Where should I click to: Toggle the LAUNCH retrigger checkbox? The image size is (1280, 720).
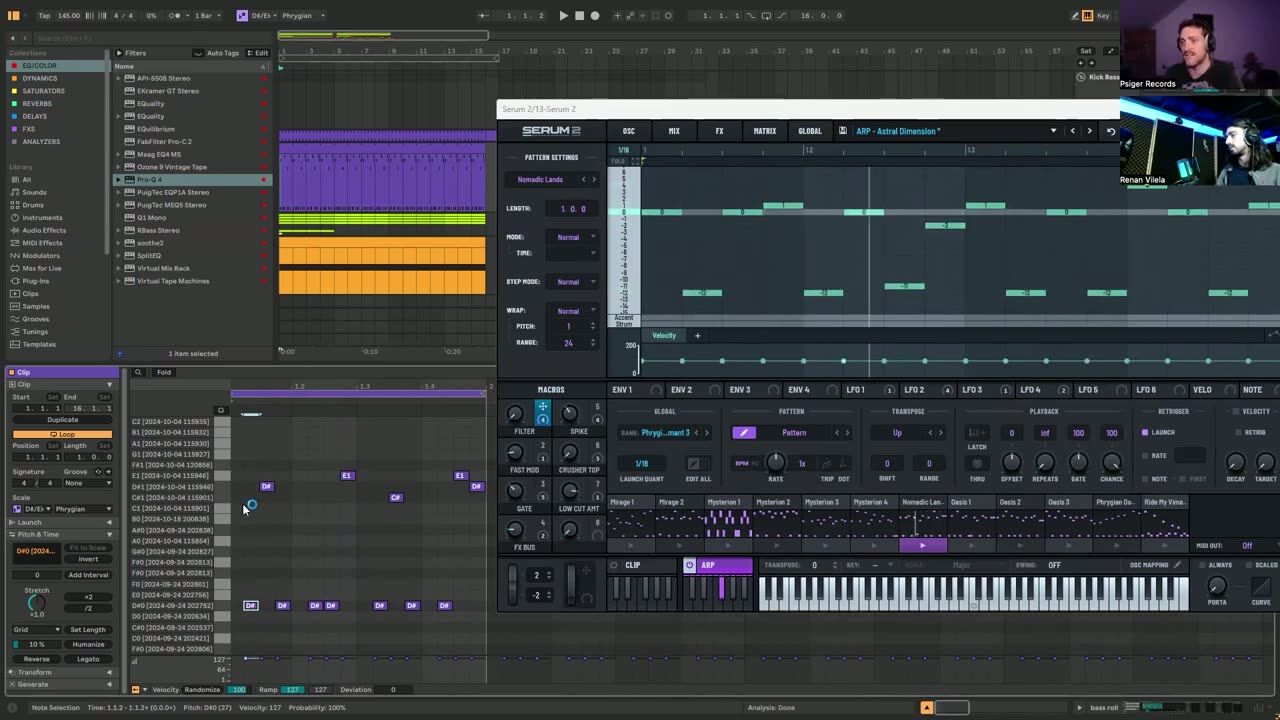click(x=1145, y=433)
